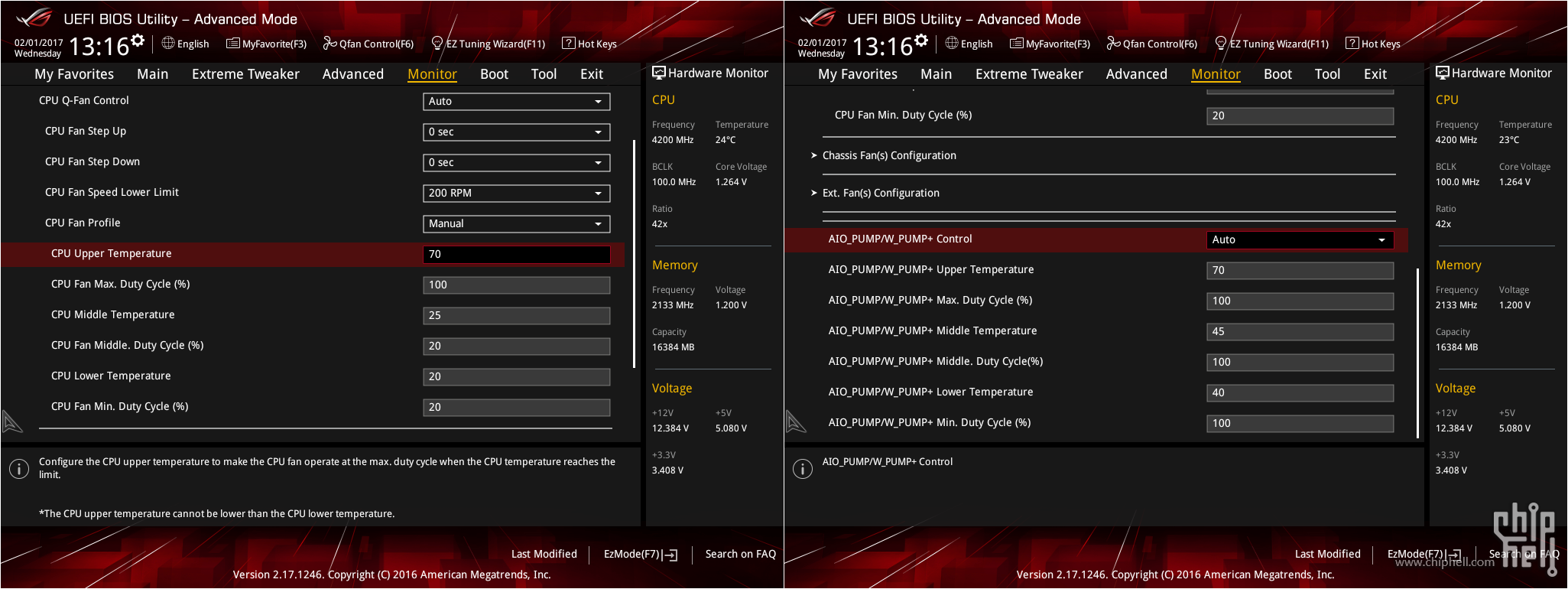Open Qfan Control(F6) in left window
Viewport: 1568px width, 589px height.
point(368,44)
